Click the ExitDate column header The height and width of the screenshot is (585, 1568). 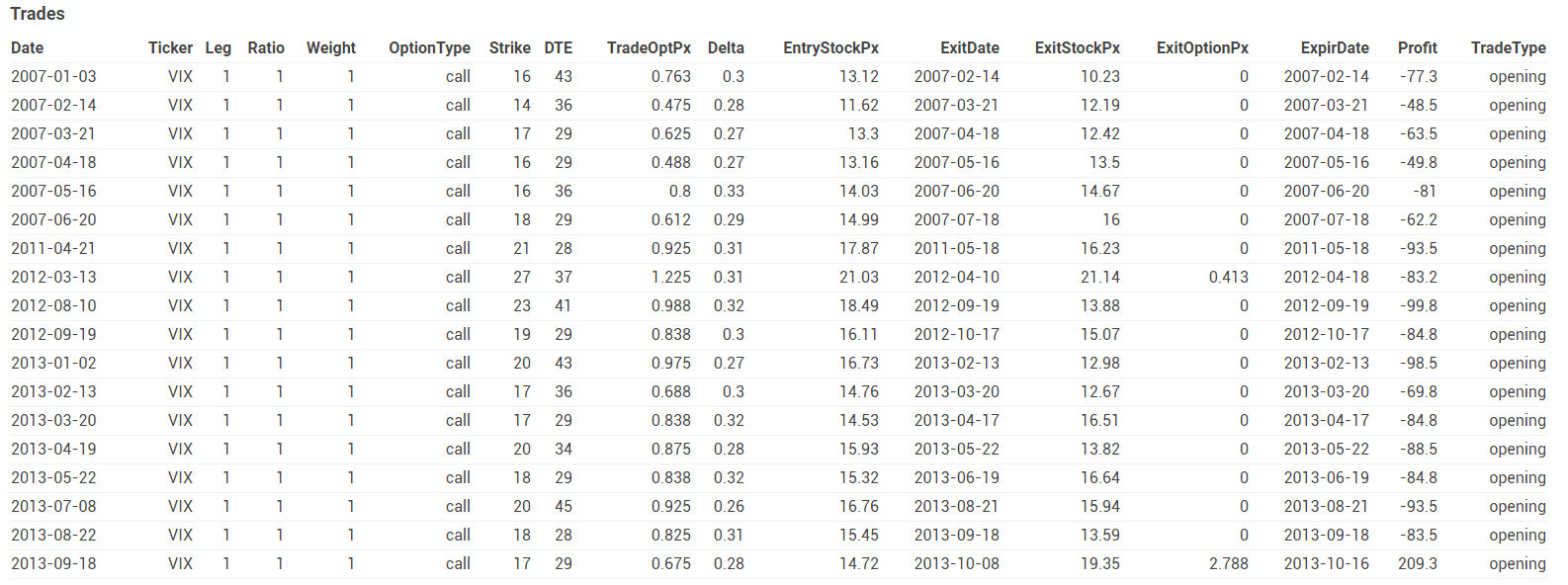(970, 47)
